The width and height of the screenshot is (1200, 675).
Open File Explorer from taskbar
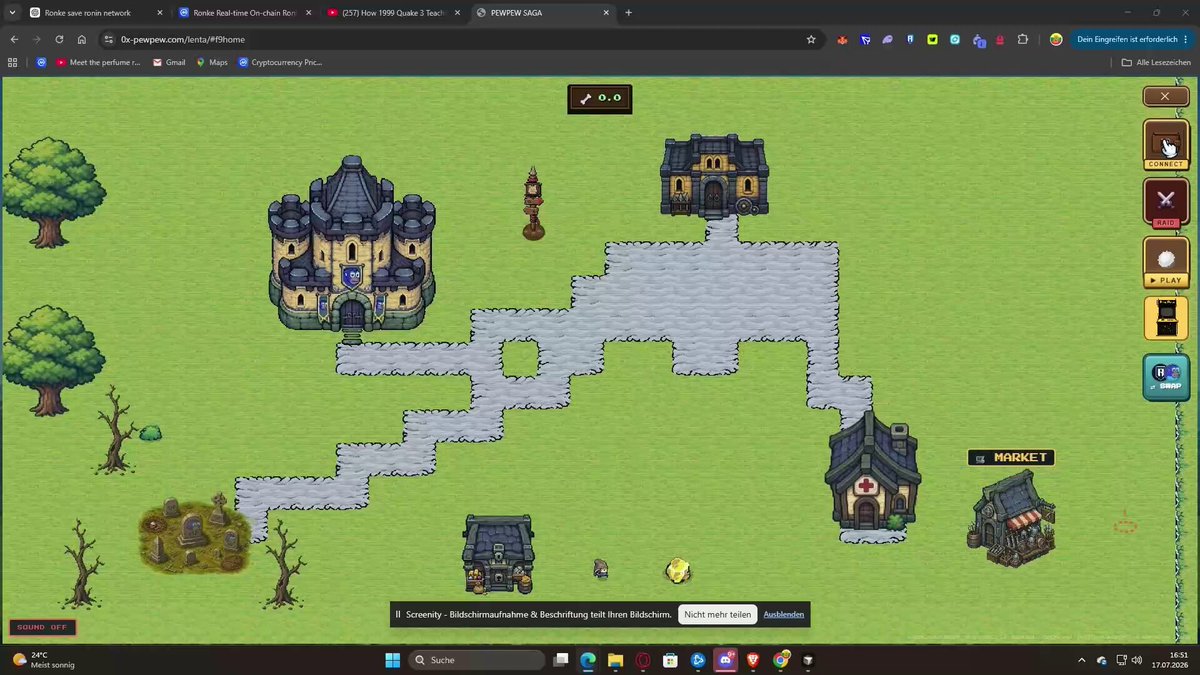coord(615,660)
